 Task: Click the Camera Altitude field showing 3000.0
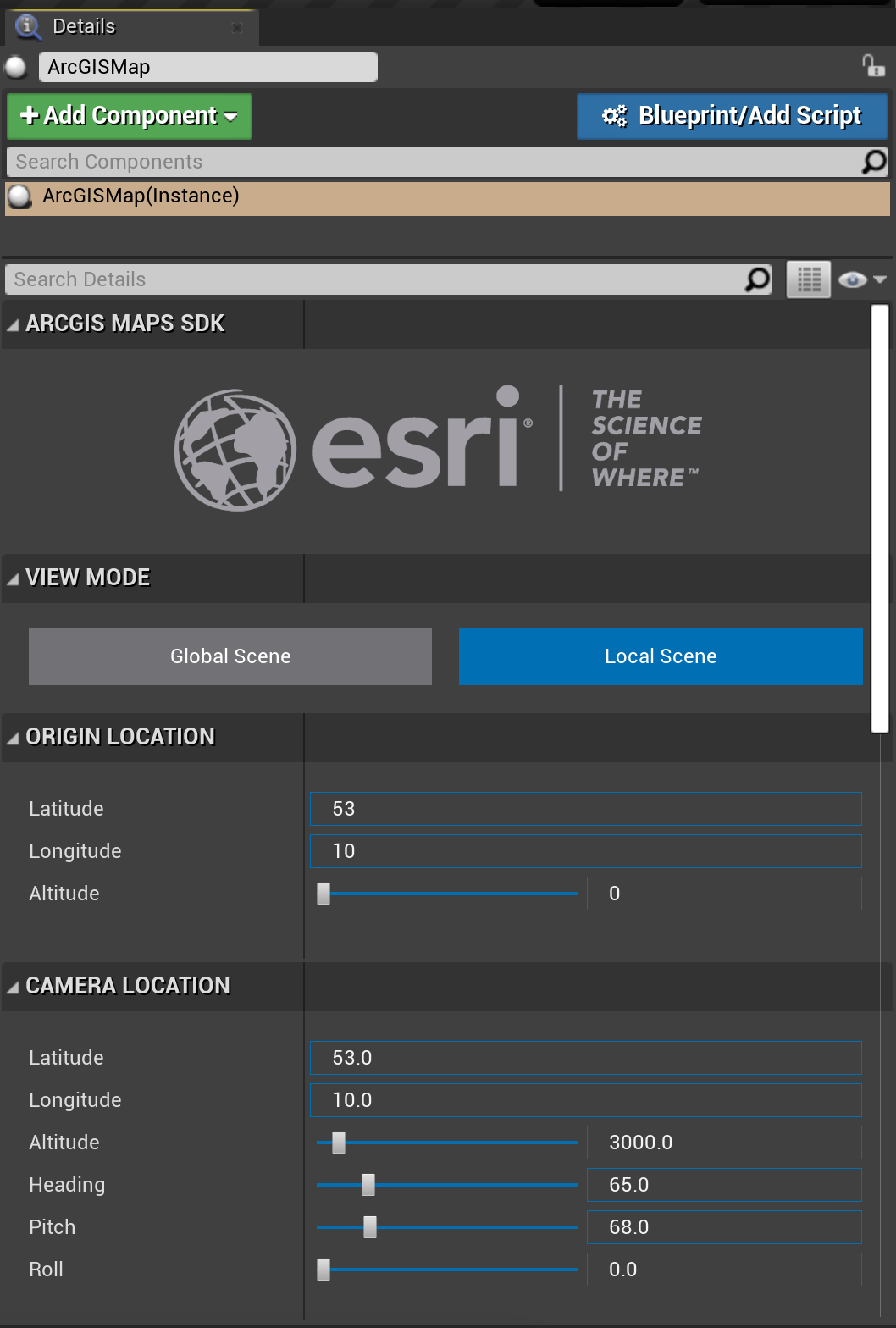[x=724, y=1143]
